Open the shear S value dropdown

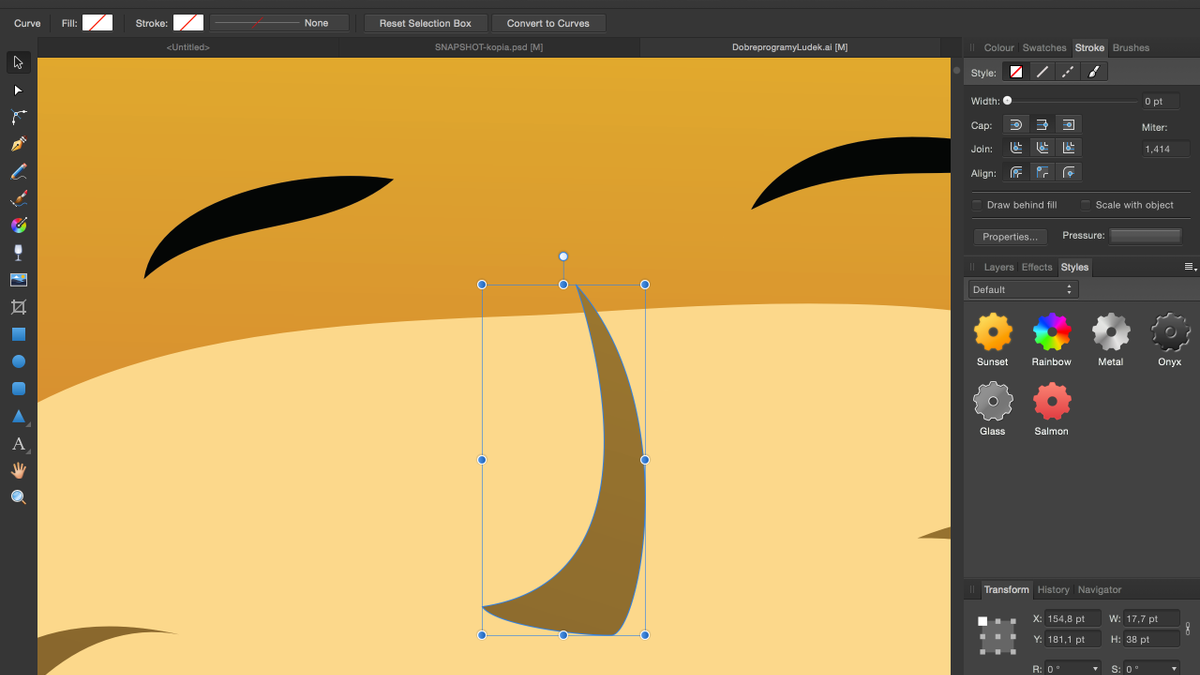1175,669
